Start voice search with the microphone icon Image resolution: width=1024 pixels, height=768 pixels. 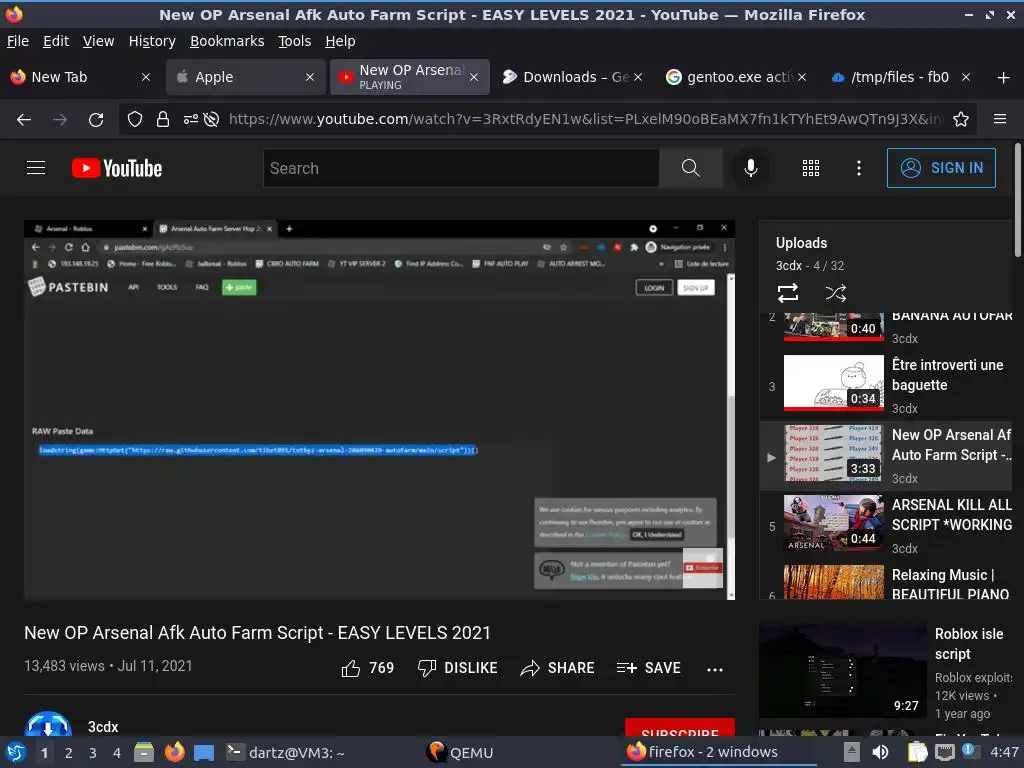point(751,168)
